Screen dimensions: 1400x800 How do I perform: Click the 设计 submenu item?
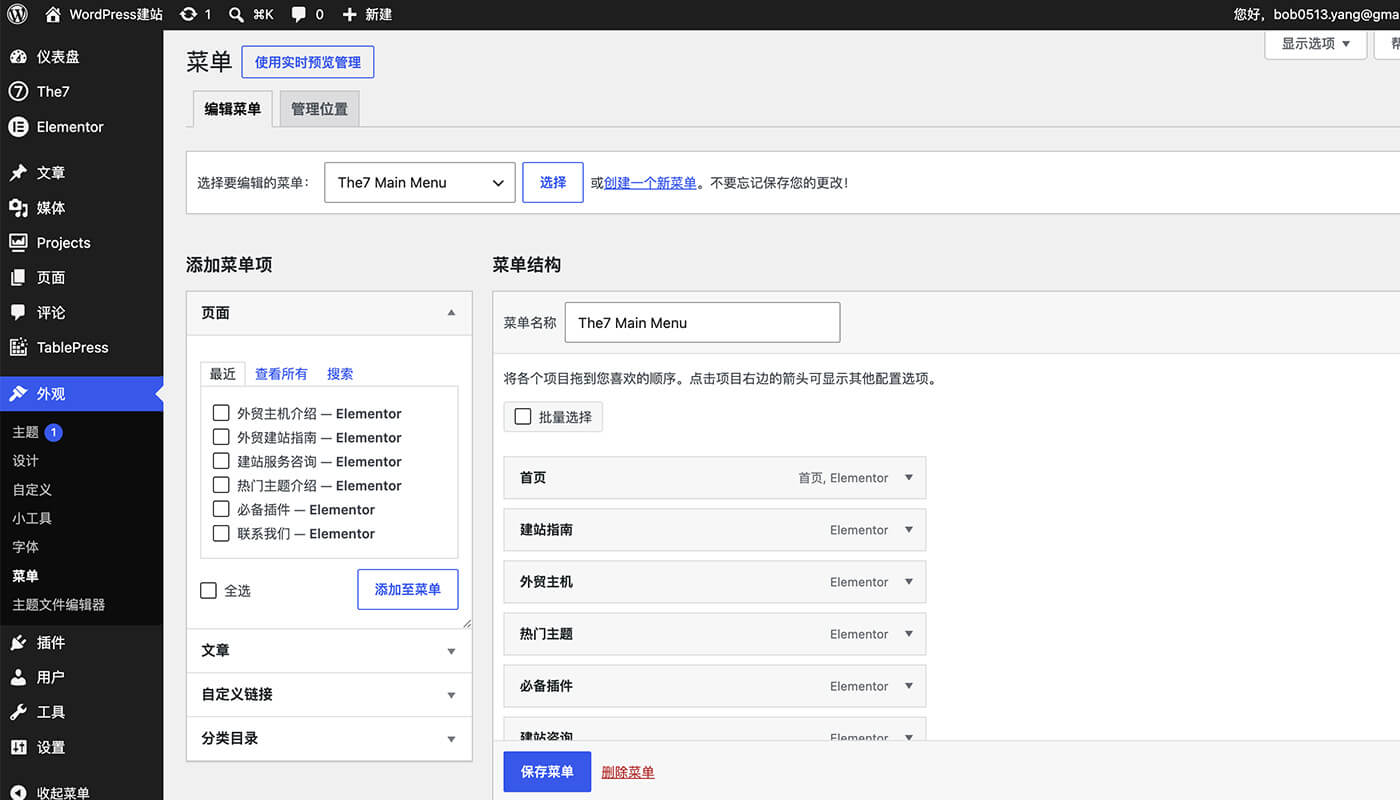click(25, 461)
